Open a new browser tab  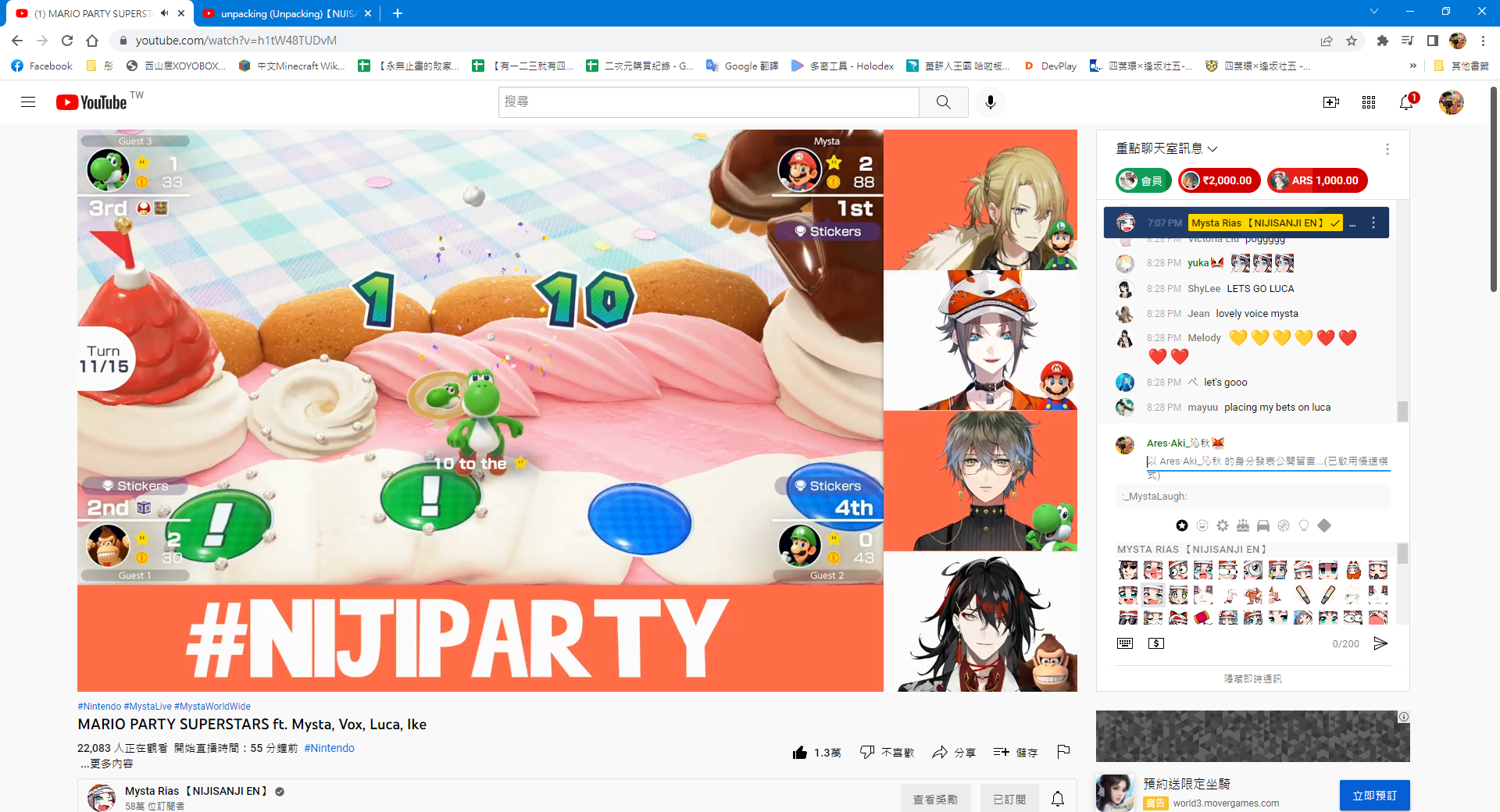click(x=398, y=13)
